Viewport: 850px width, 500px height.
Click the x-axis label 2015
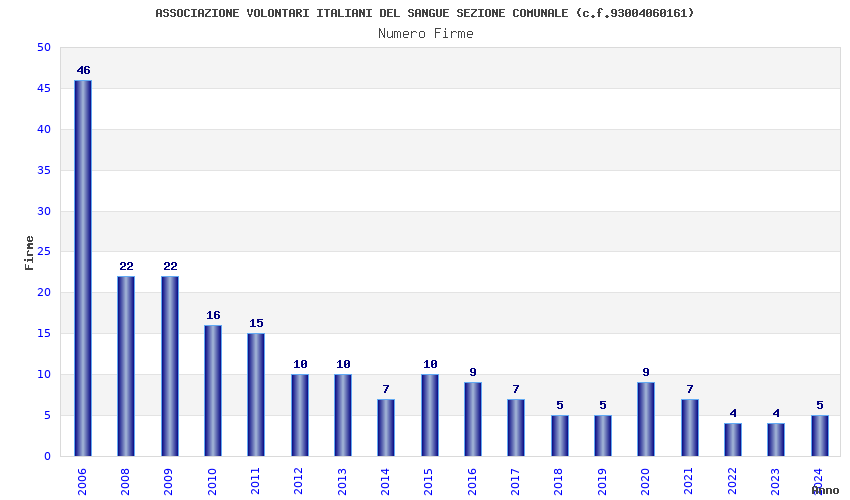pos(429,482)
